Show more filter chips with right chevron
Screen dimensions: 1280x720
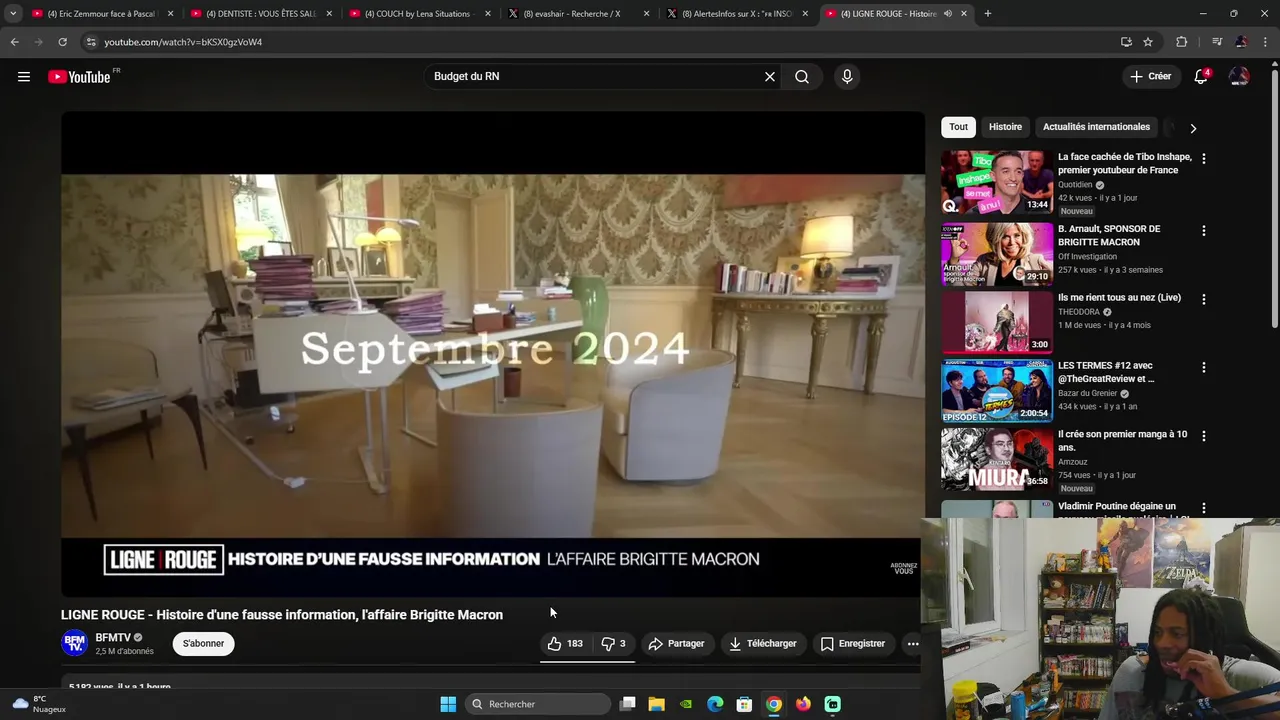(1193, 128)
